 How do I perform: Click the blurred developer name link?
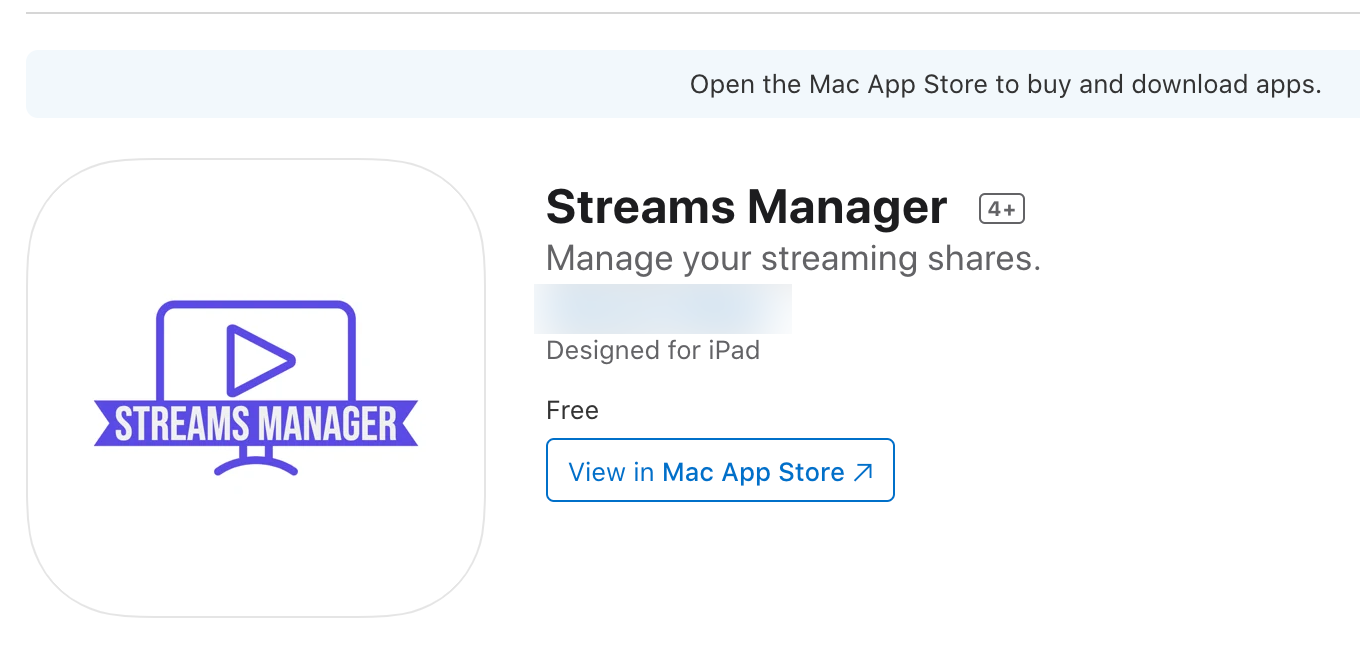663,309
